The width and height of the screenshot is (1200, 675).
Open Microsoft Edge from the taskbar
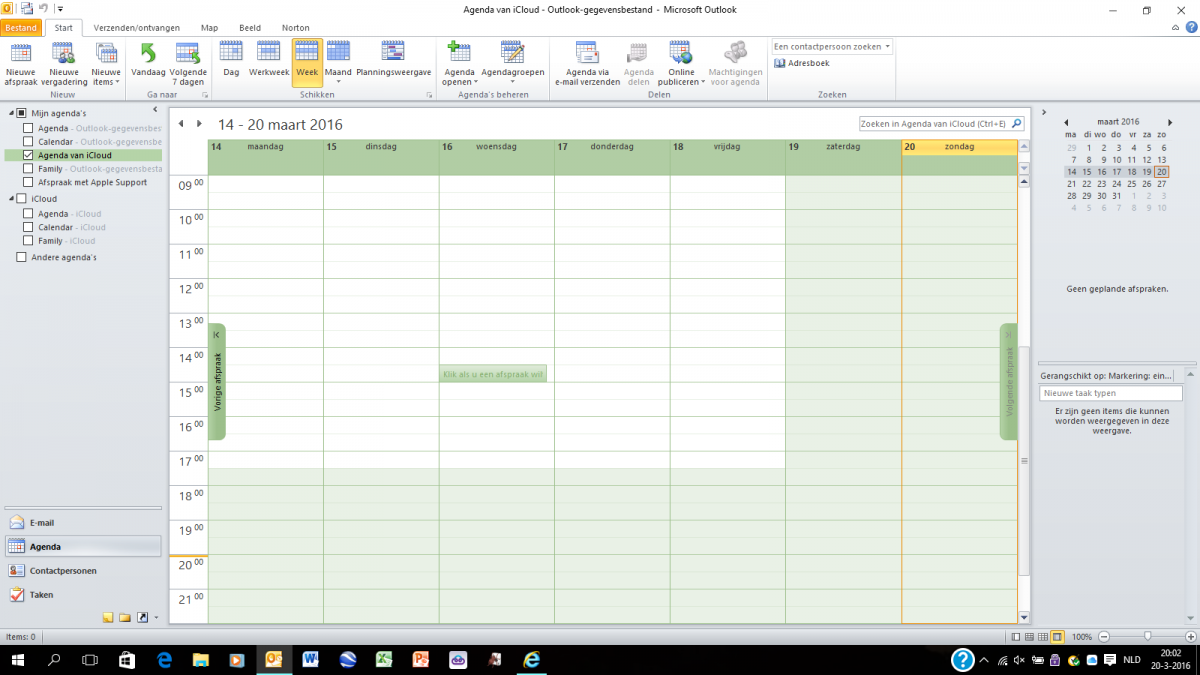164,660
